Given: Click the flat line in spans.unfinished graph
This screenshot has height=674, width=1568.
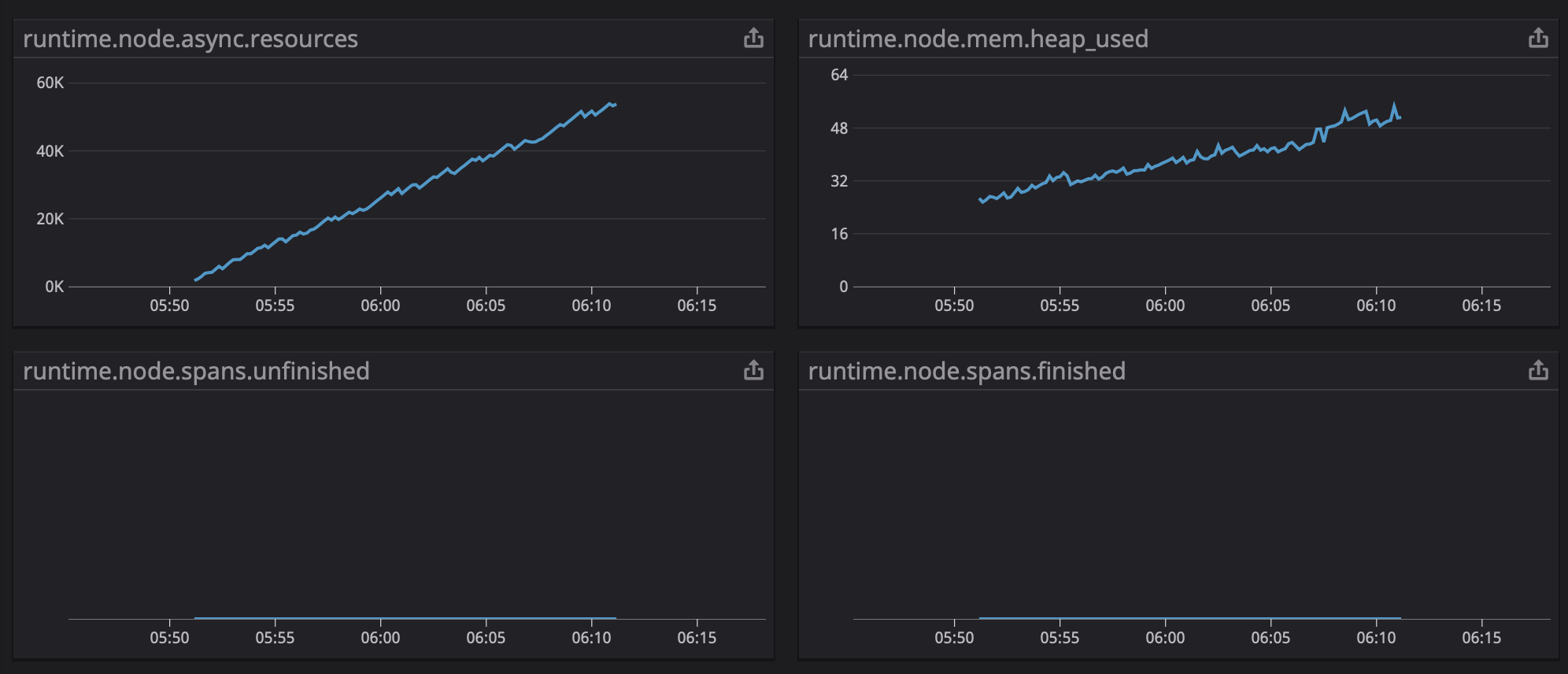Looking at the screenshot, I should point(405,618).
